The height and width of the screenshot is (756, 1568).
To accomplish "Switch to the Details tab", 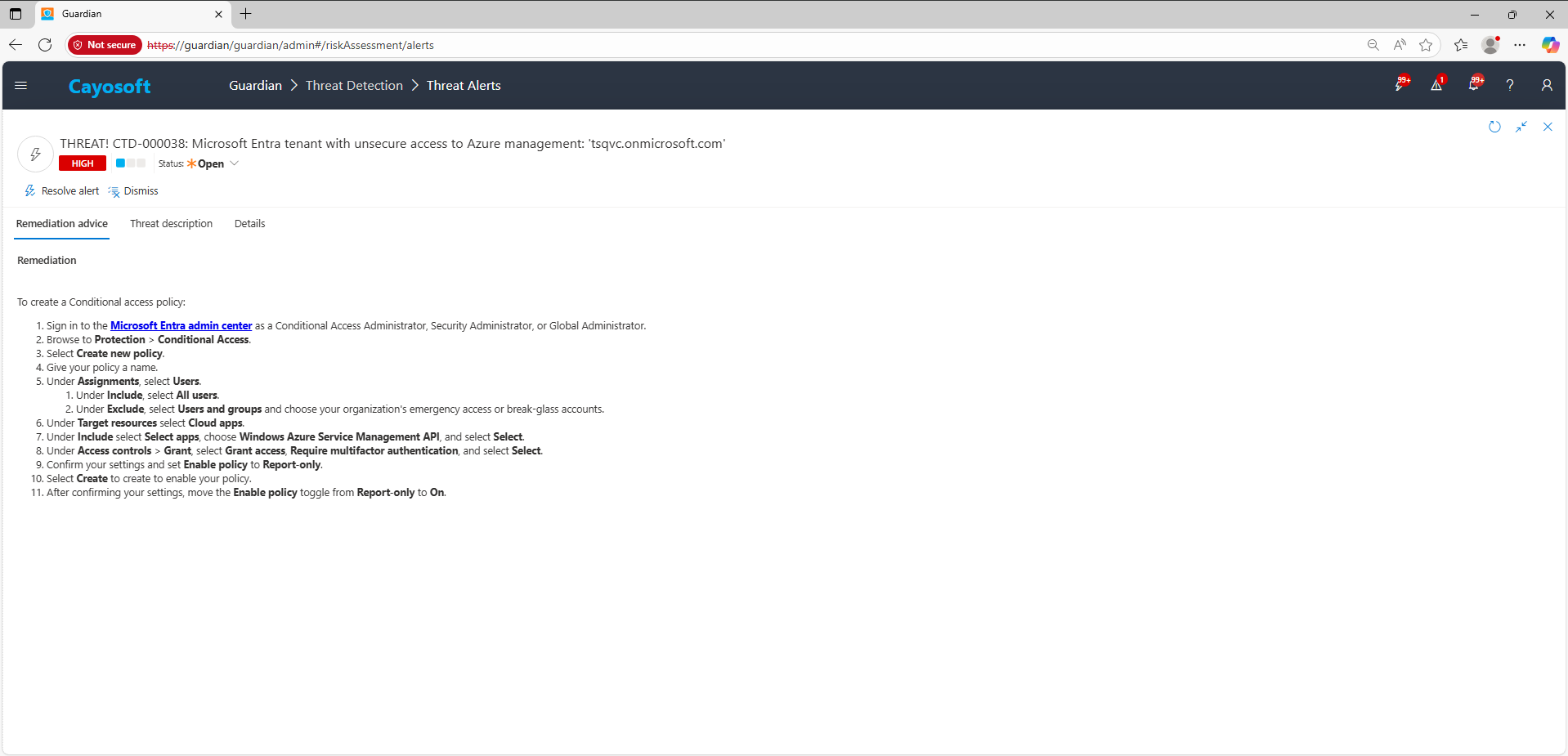I will 249,224.
